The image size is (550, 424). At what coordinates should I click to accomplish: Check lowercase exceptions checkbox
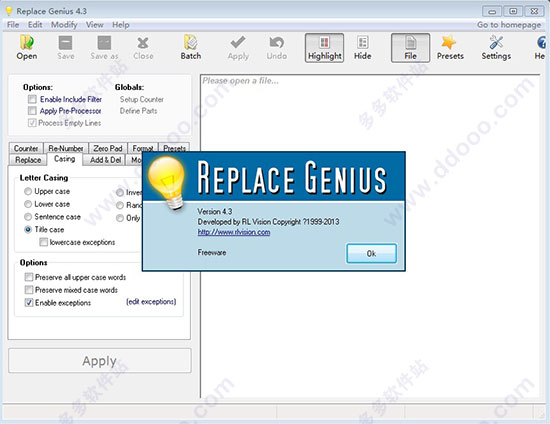tap(43, 242)
